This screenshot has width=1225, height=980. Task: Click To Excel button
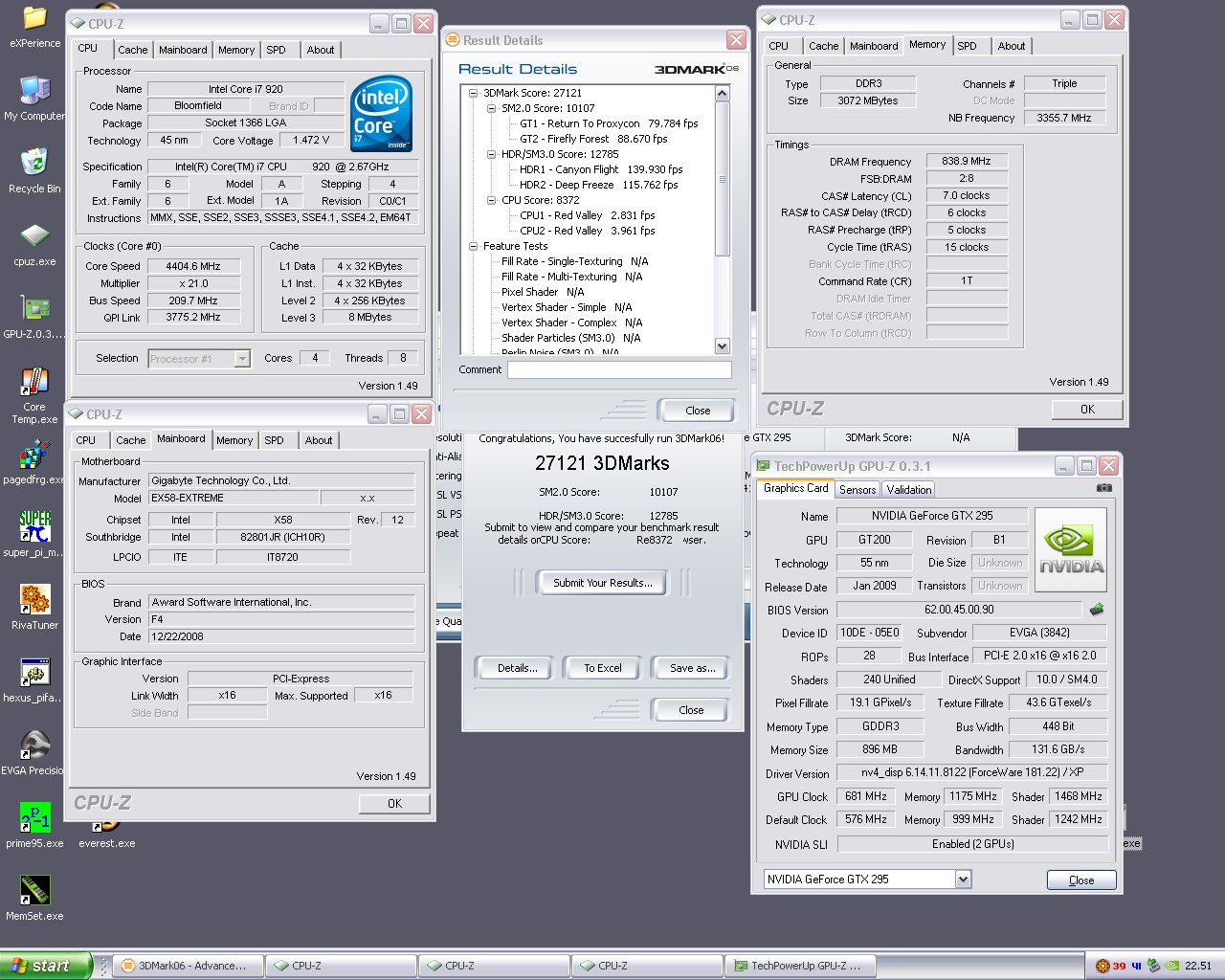pyautogui.click(x=603, y=668)
